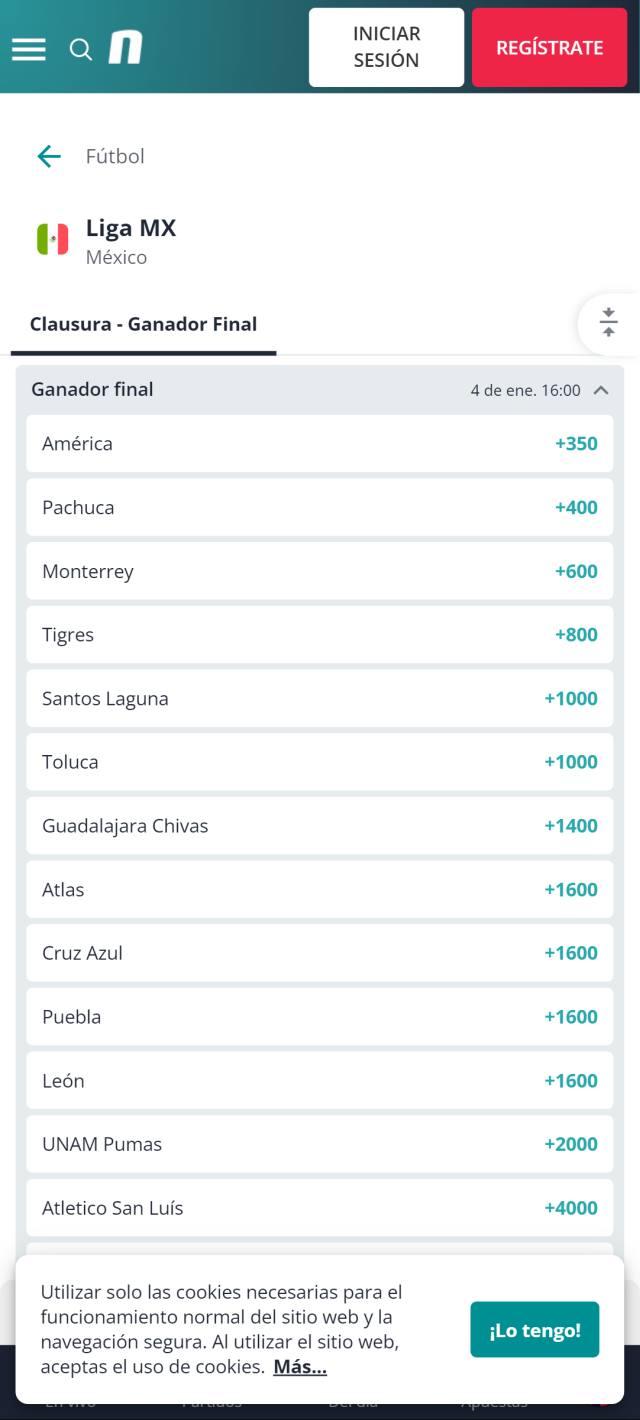Click the site logo icon
Viewport: 640px width, 1420px height.
pyautogui.click(x=126, y=47)
